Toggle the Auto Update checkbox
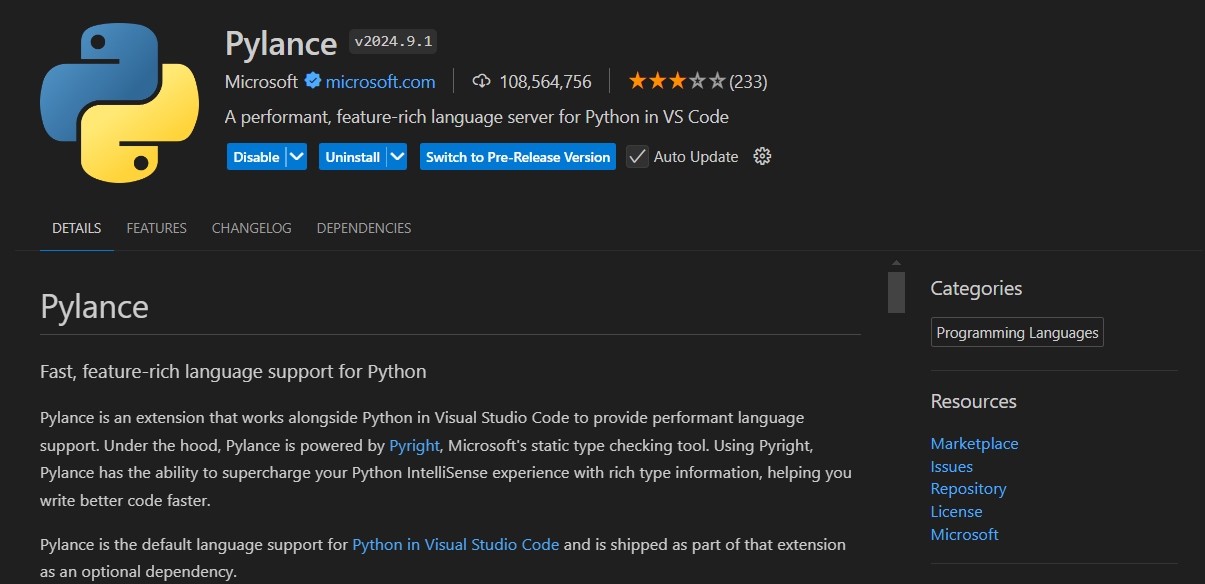1205x584 pixels. (637, 156)
